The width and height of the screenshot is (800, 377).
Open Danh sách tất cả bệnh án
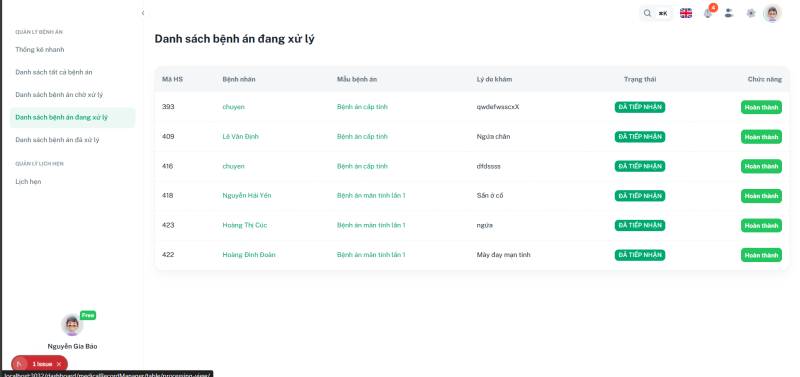72,72
